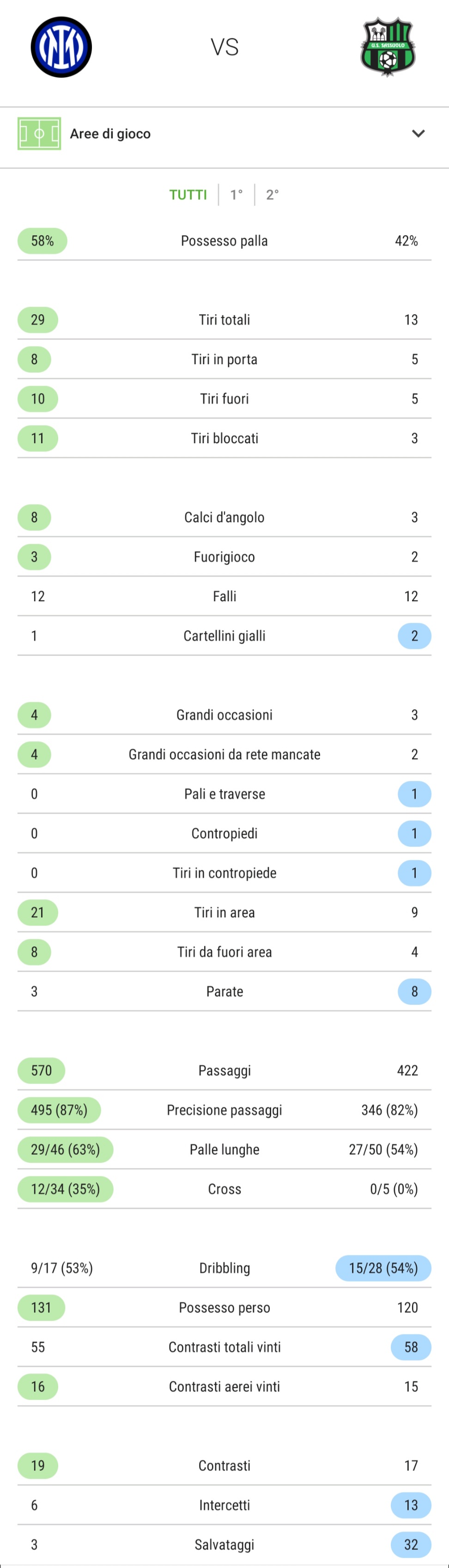This screenshot has width=449, height=1568.
Task: Switch to the 1° half tab
Action: pyautogui.click(x=236, y=195)
